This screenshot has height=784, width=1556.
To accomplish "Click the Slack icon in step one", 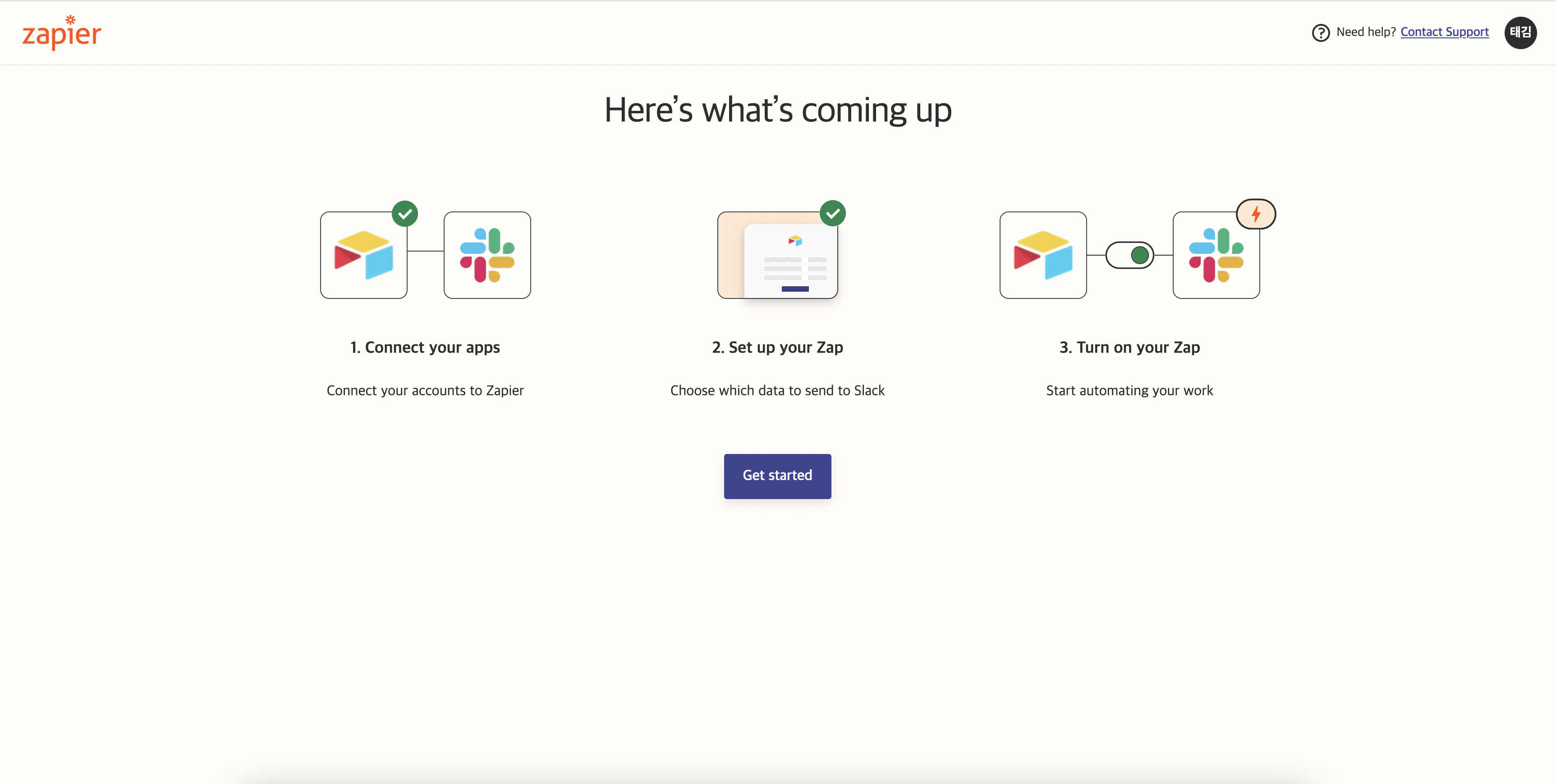I will pos(487,255).
